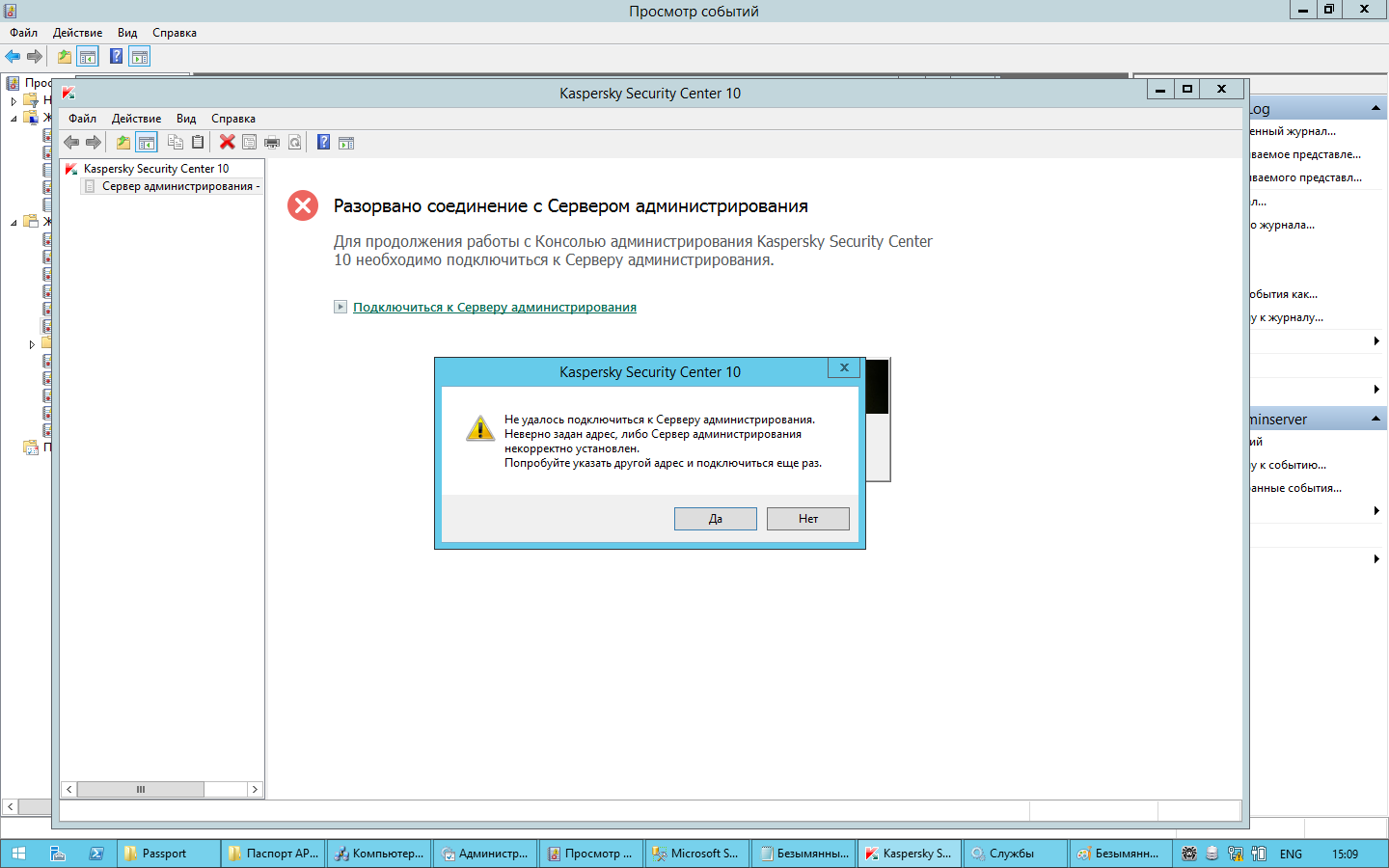1389x868 pixels.
Task: Click the Forward arrow in Просмотр событий toolbar
Action: point(35,57)
